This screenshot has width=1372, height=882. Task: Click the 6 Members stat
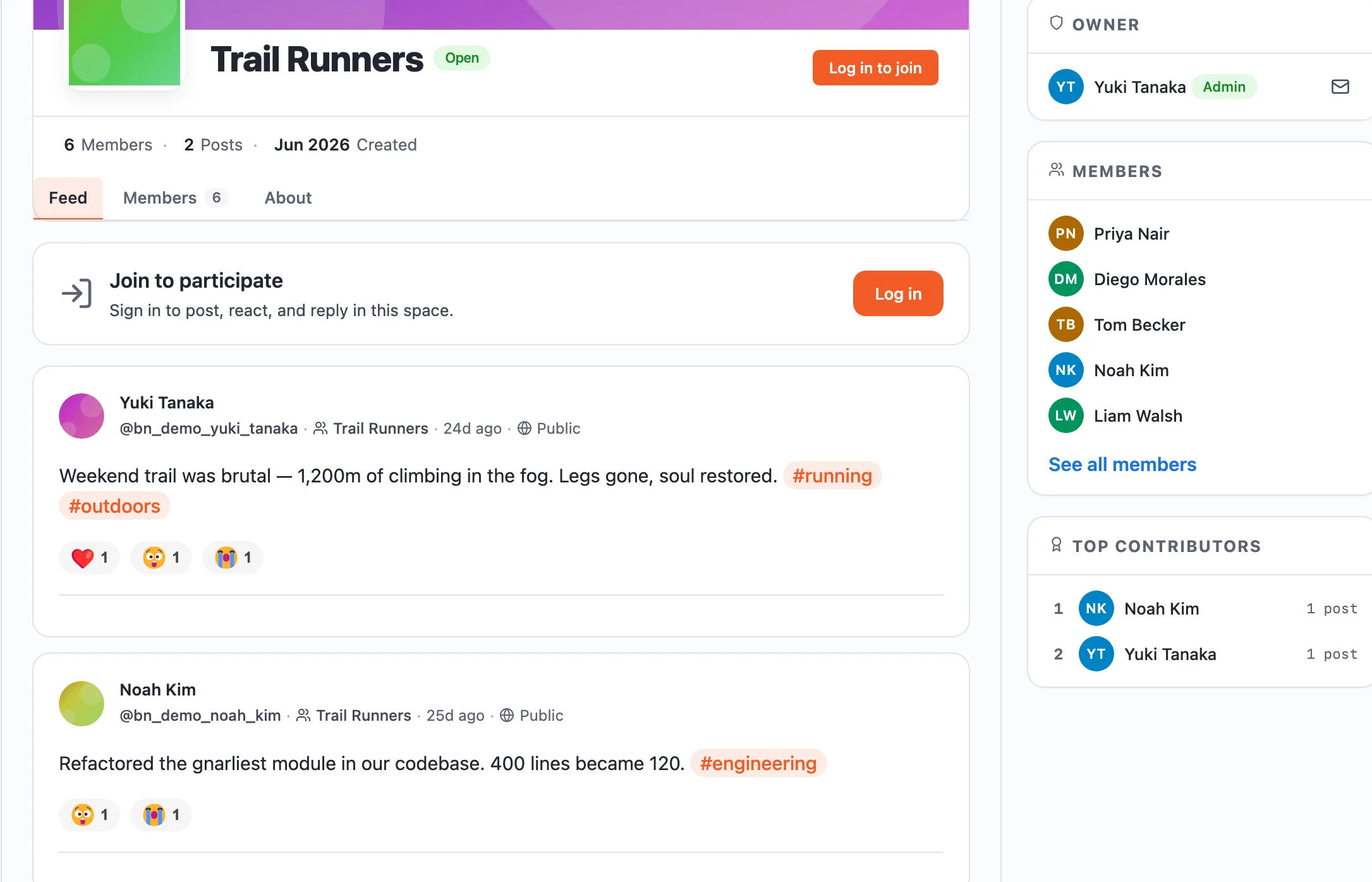[108, 145]
